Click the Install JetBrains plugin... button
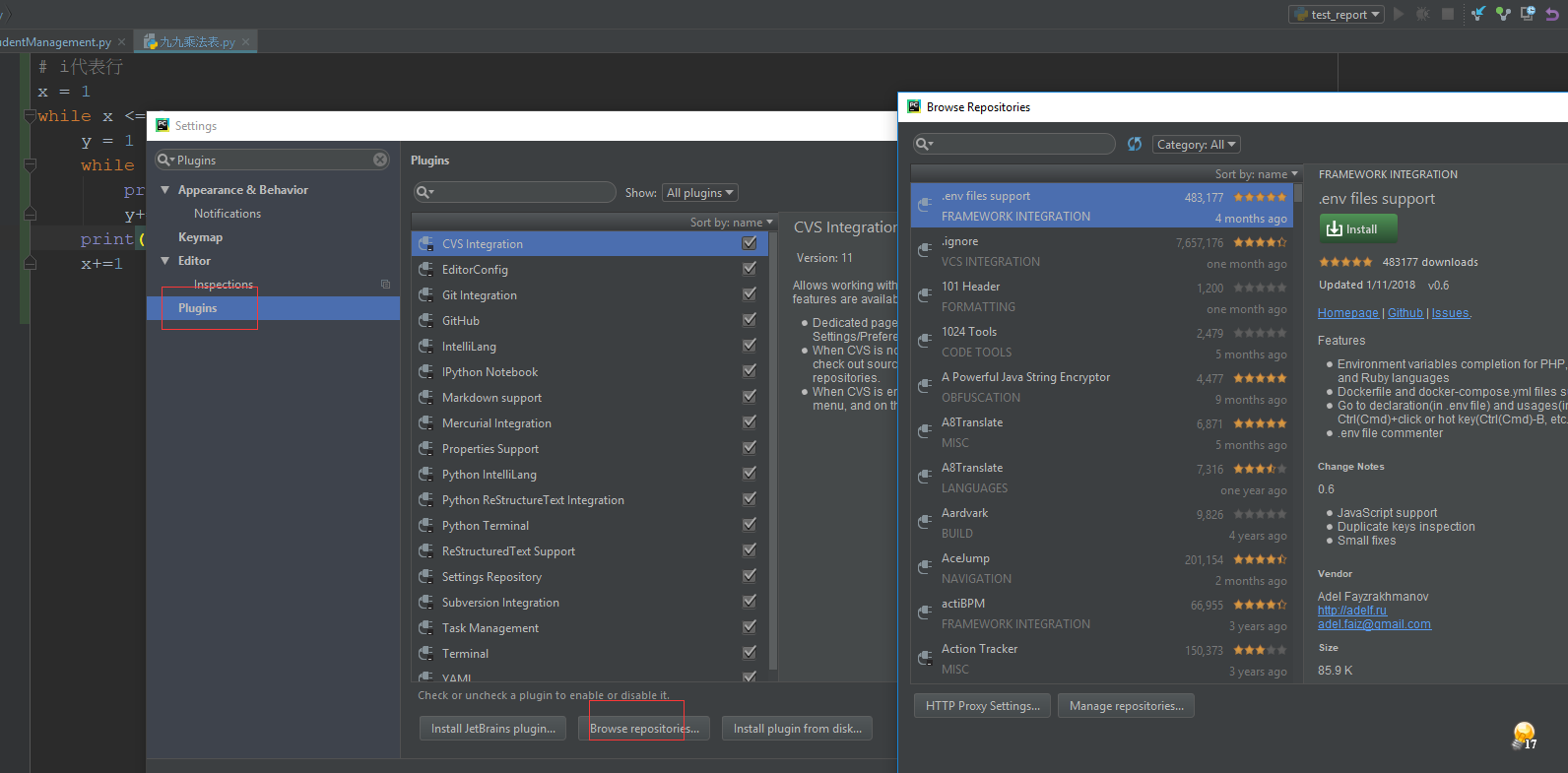This screenshot has height=773, width=1568. coord(492,729)
